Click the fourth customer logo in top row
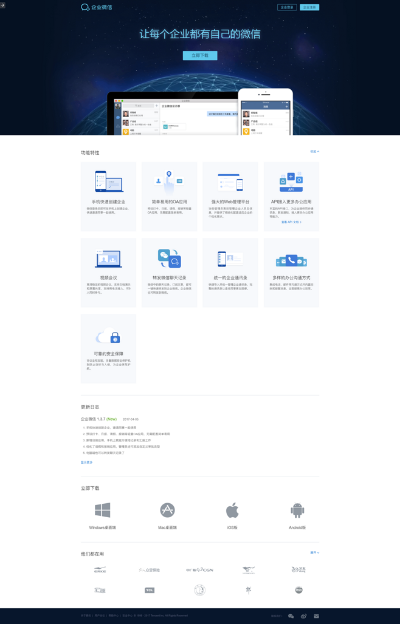The width and height of the screenshot is (400, 624). coord(249,570)
